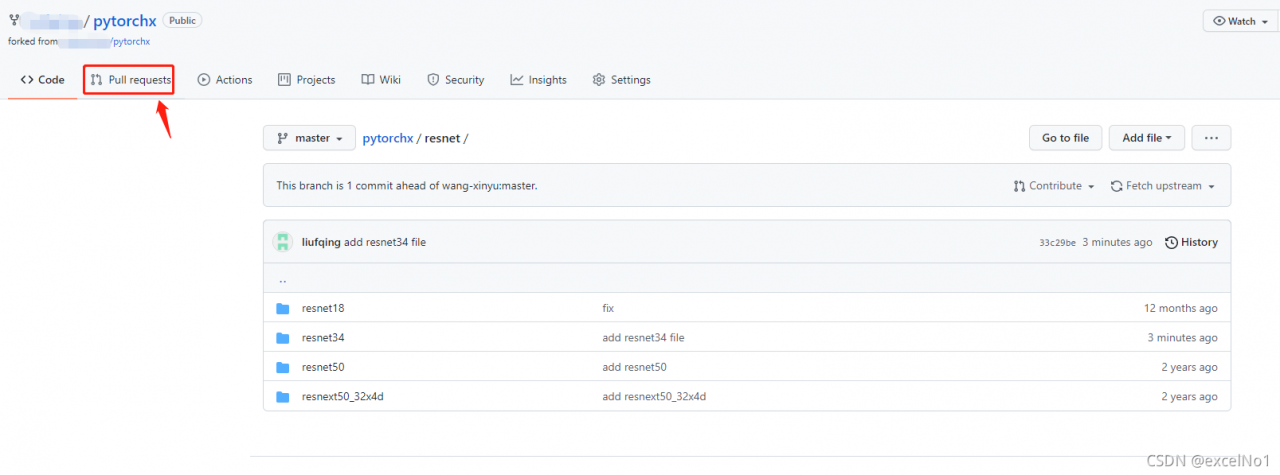
Task: Open the Actions tab
Action: pos(225,80)
